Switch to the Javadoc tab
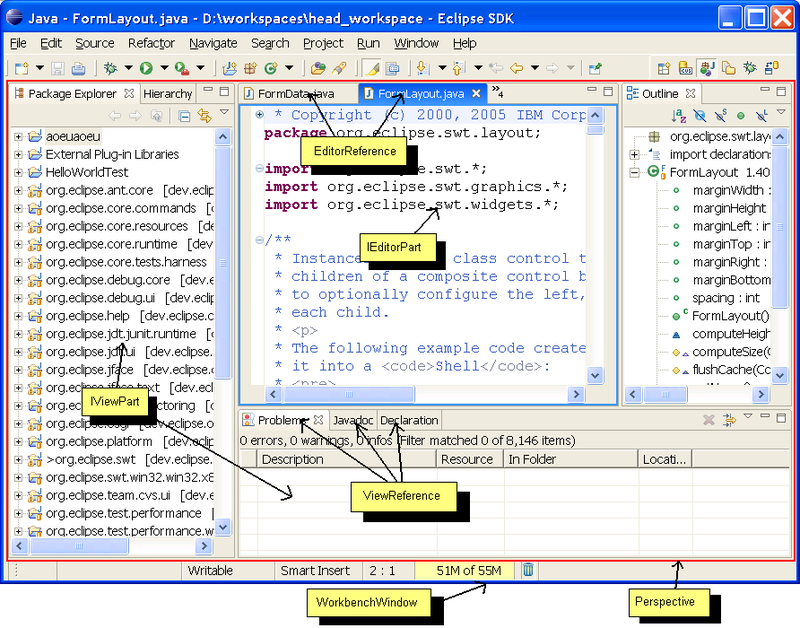 click(x=356, y=420)
